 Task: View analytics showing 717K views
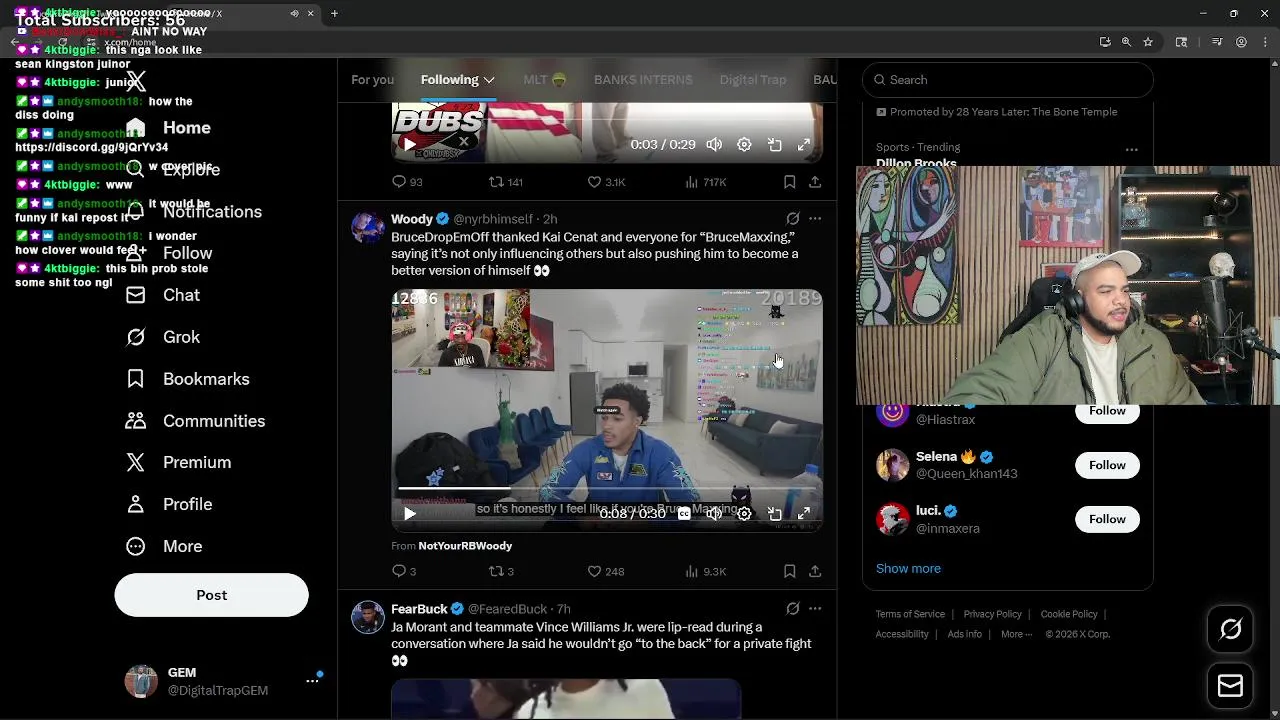pyautogui.click(x=705, y=182)
